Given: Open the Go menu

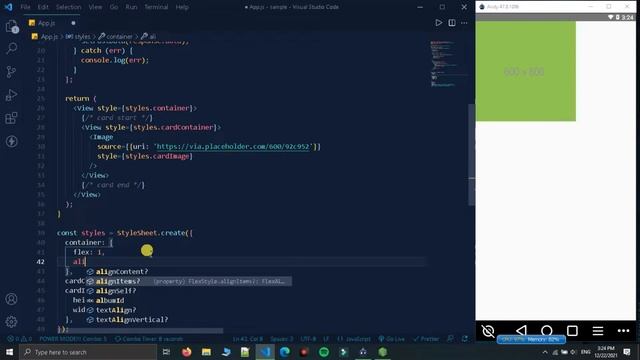Looking at the screenshot, I should click(x=114, y=7).
